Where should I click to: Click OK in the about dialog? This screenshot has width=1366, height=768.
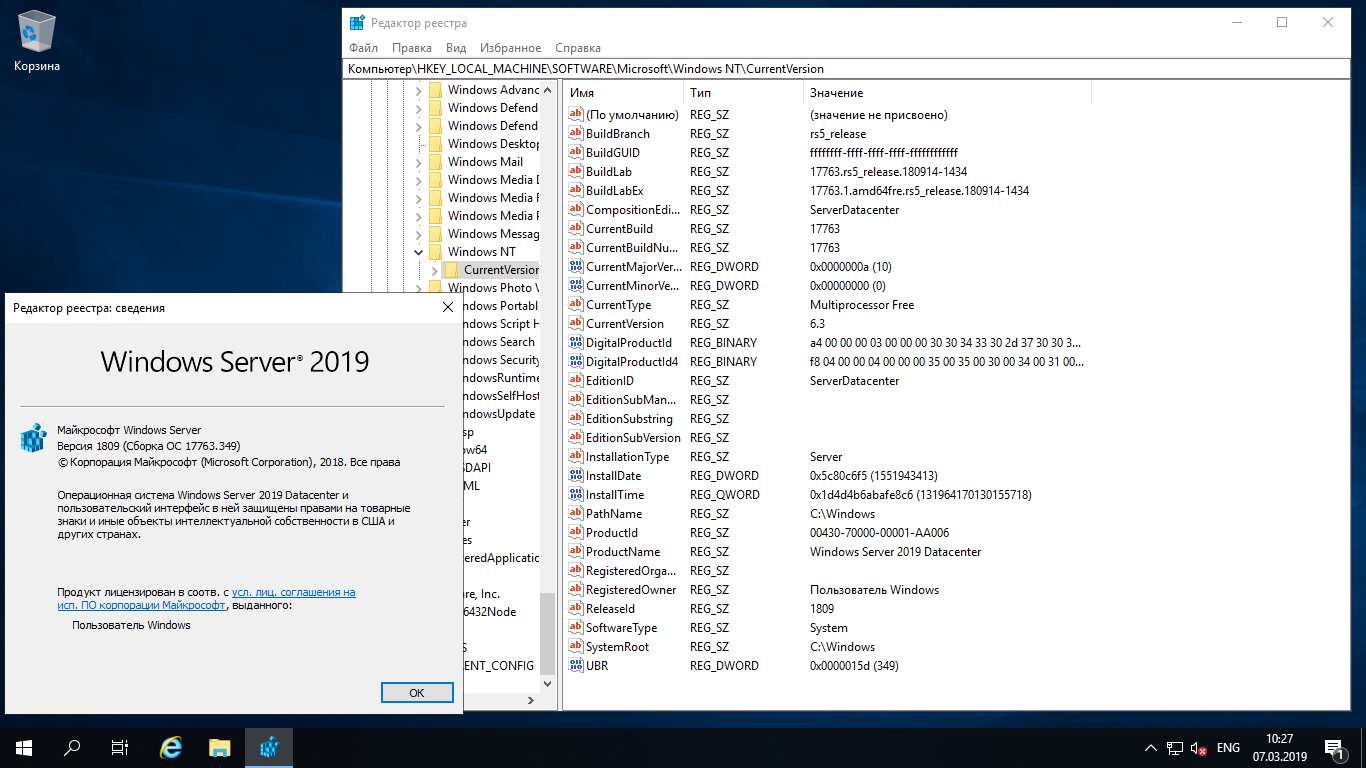pyautogui.click(x=417, y=692)
